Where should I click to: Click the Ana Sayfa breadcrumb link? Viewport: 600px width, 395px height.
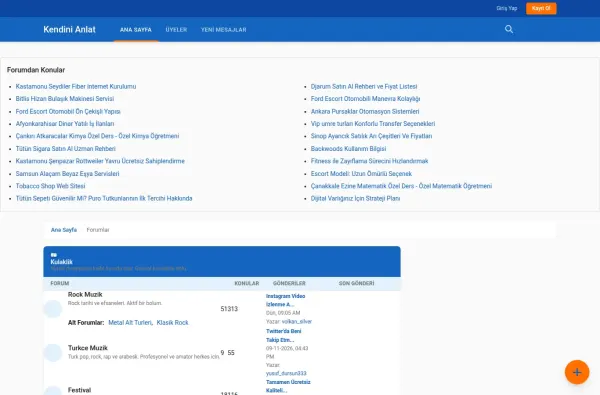[x=64, y=230]
